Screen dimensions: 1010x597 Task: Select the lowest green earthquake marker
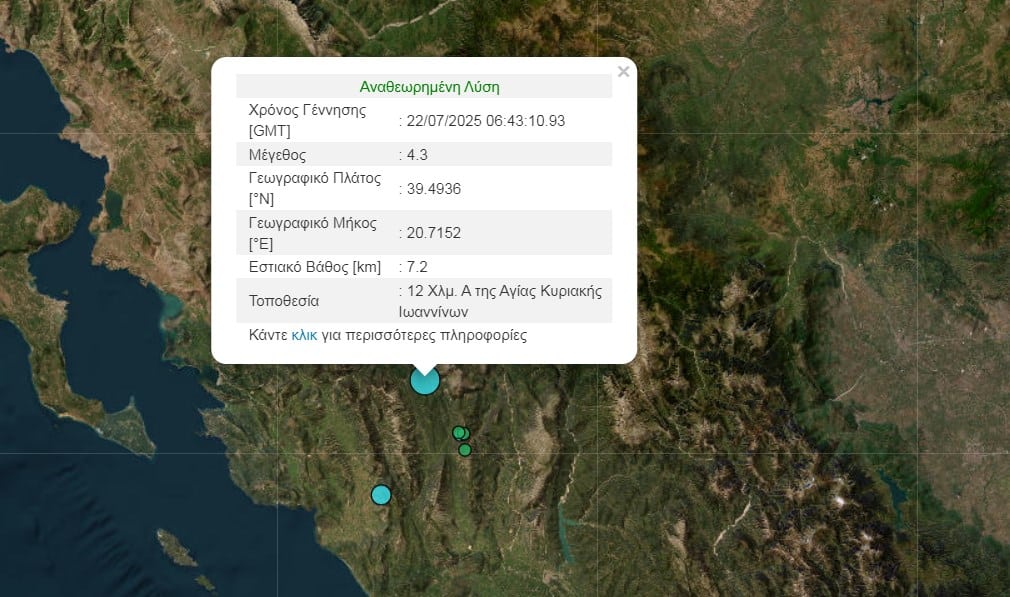tap(465, 450)
